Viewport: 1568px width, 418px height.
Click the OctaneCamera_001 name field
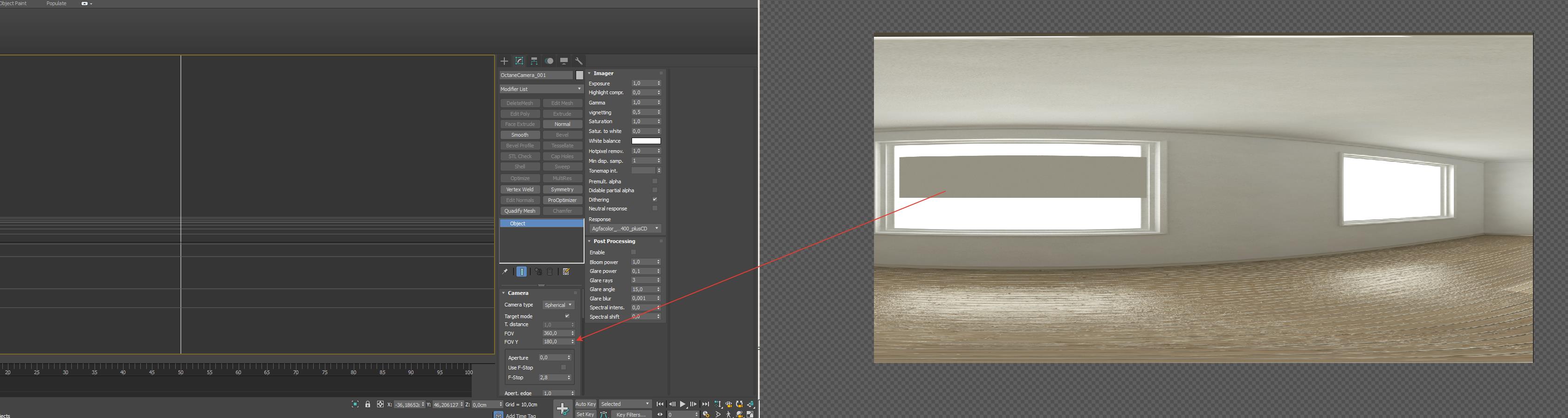(536, 75)
